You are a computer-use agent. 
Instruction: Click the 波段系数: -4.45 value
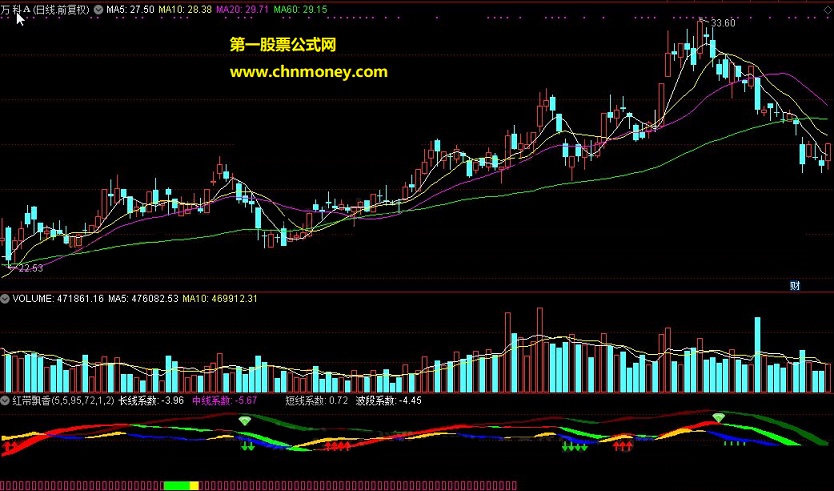tap(389, 401)
